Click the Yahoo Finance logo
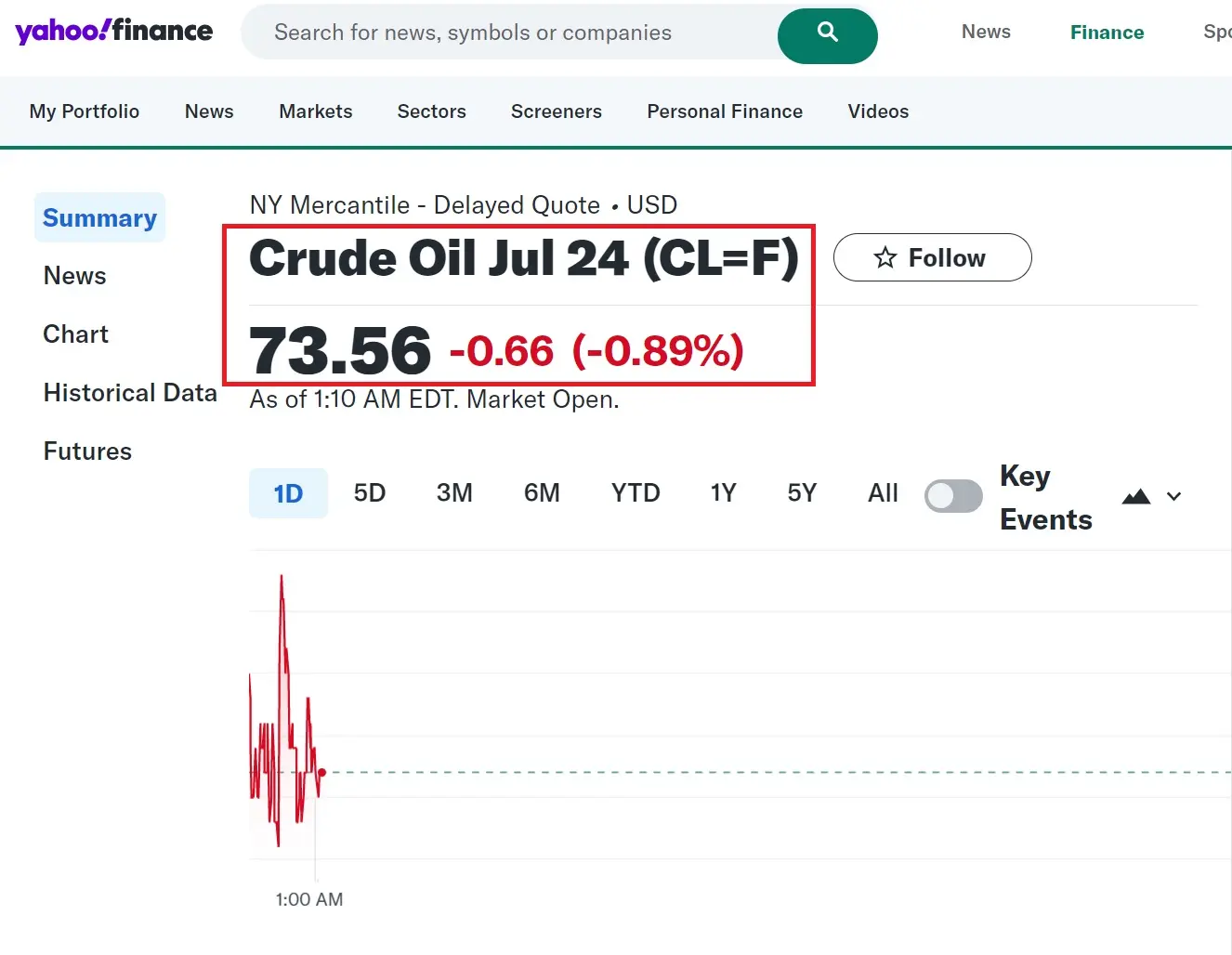Viewport: 1232px width, 955px height. point(114,32)
